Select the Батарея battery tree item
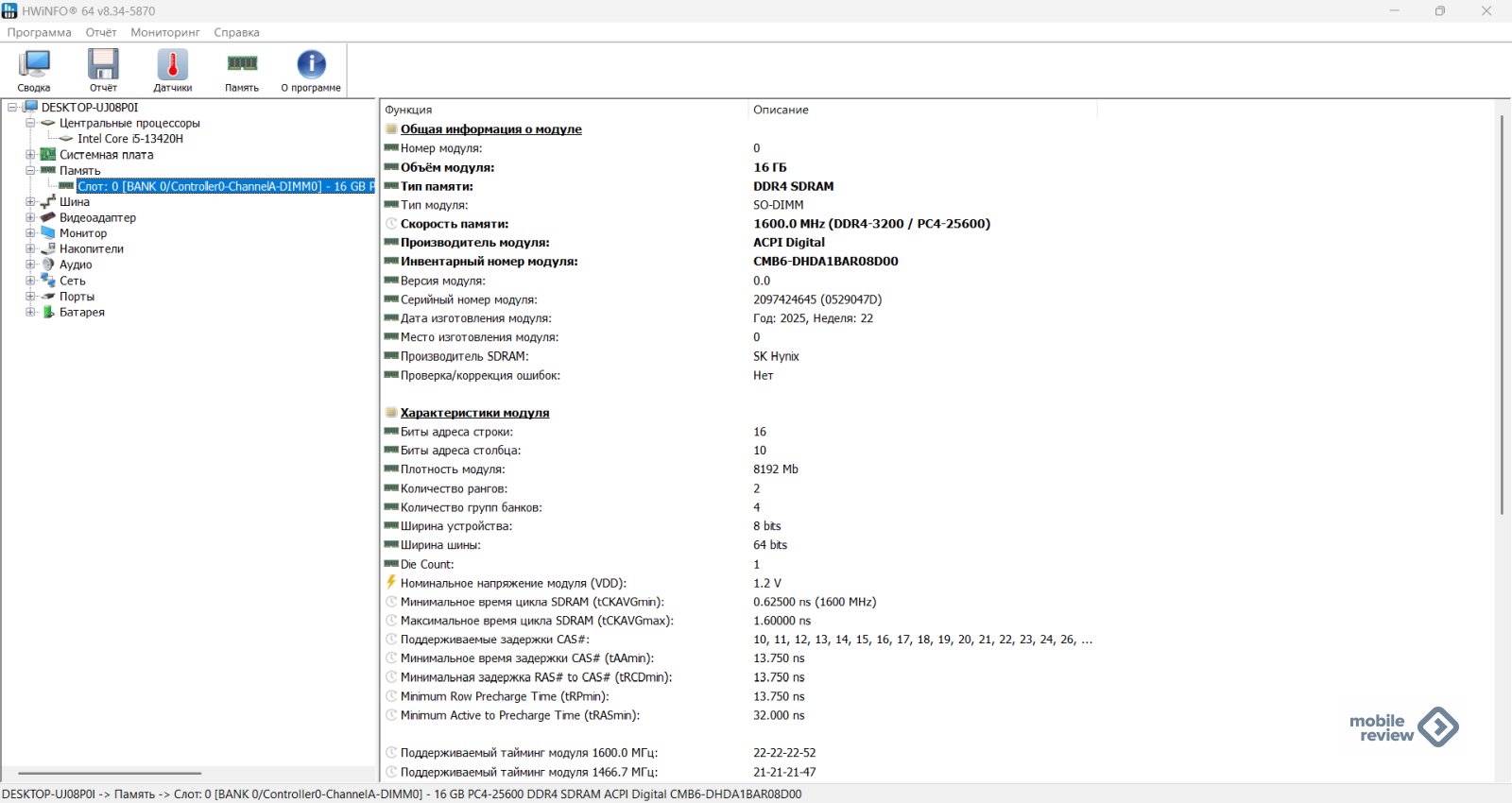This screenshot has height=803, width=1512. point(81,313)
